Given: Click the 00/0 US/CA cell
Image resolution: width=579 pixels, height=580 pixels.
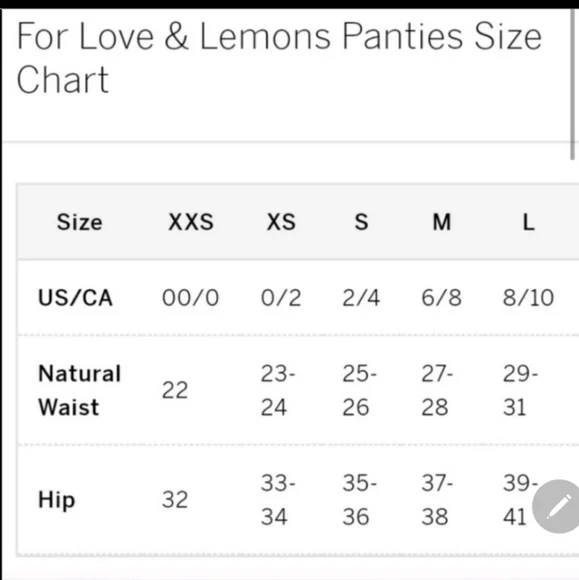Looking at the screenshot, I should [191, 298].
